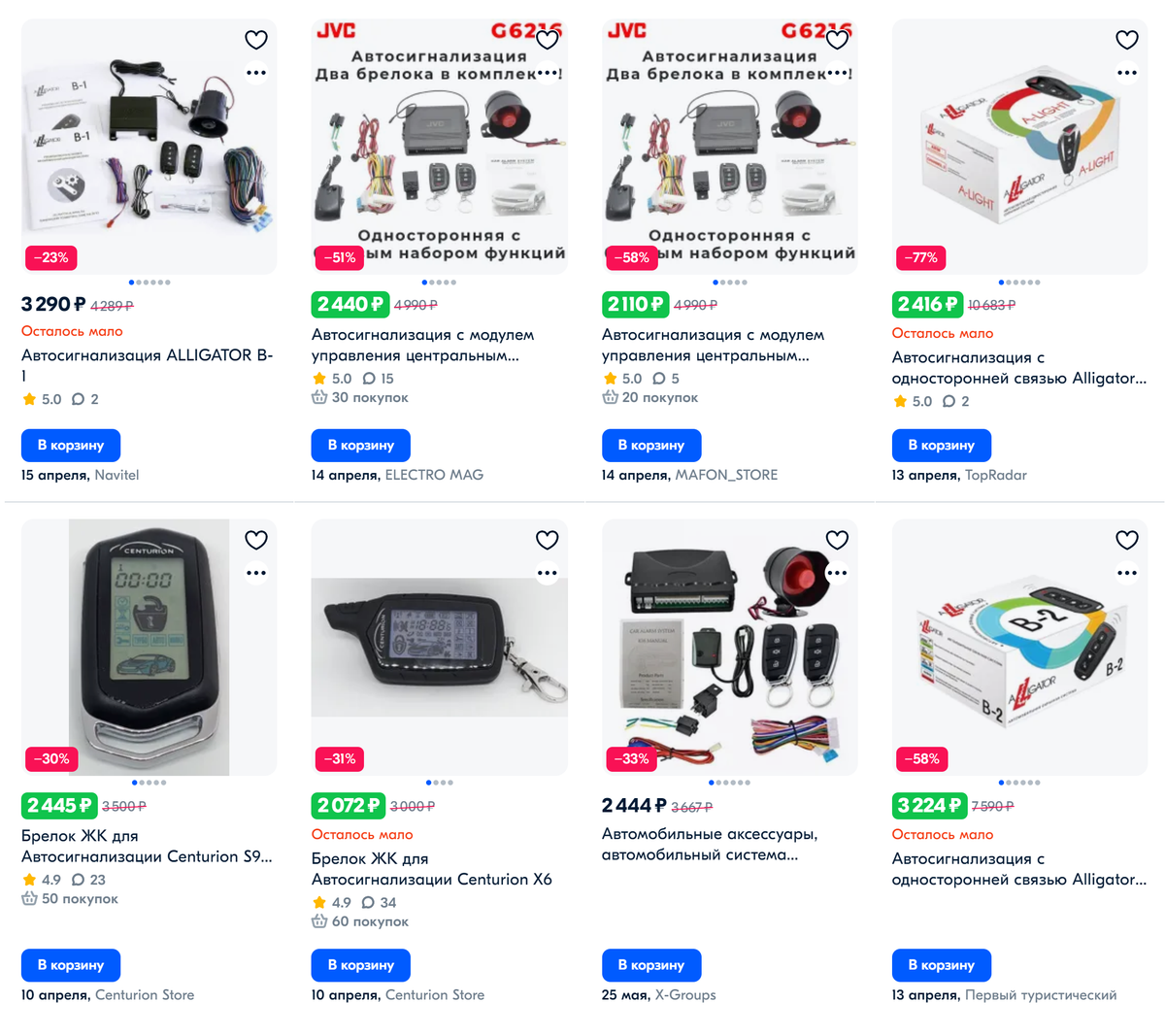
Task: Favorite the Alligator A-Light alarm box
Action: pos(1127,40)
